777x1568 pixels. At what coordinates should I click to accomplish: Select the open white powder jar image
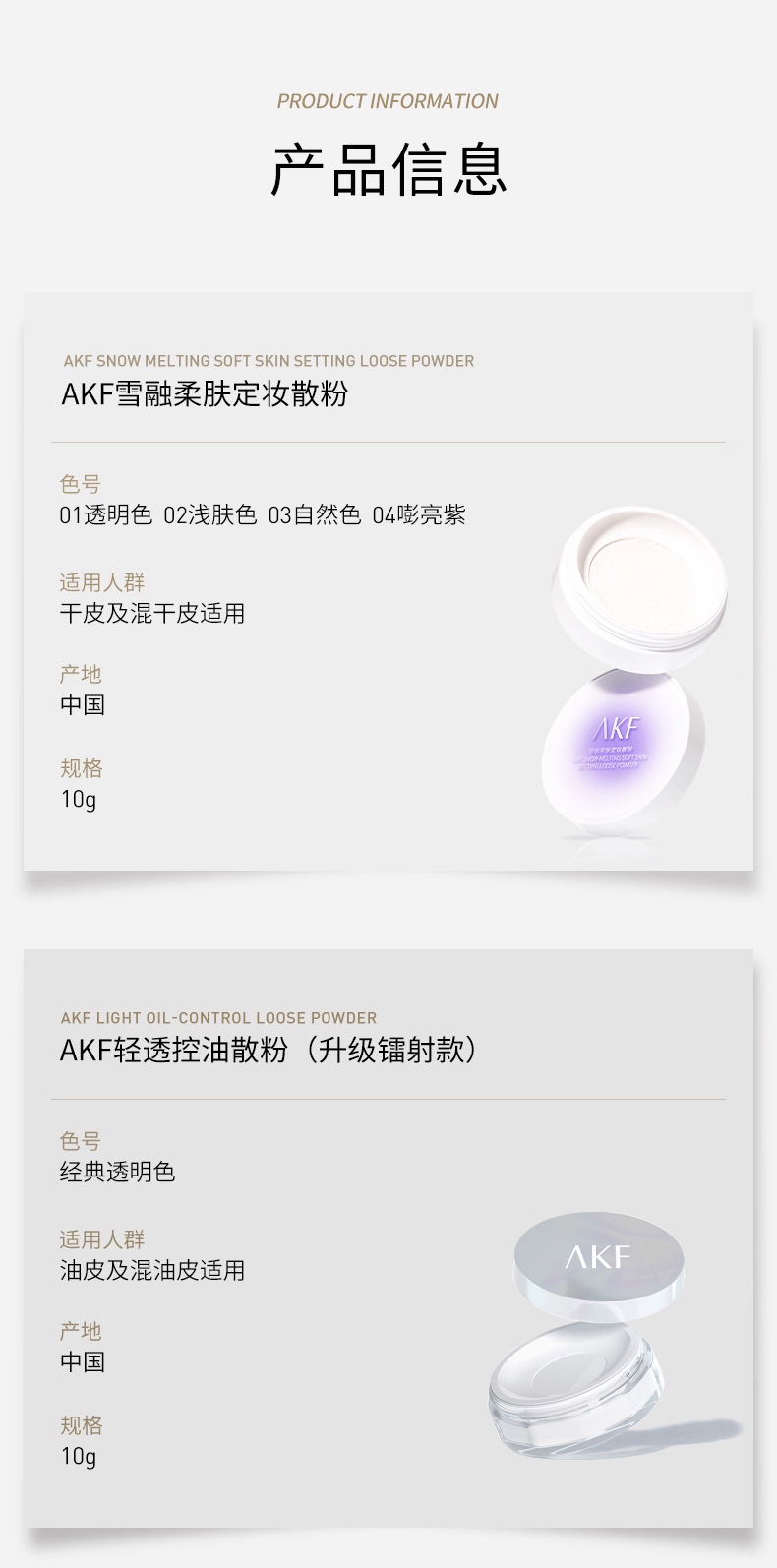coord(639,573)
